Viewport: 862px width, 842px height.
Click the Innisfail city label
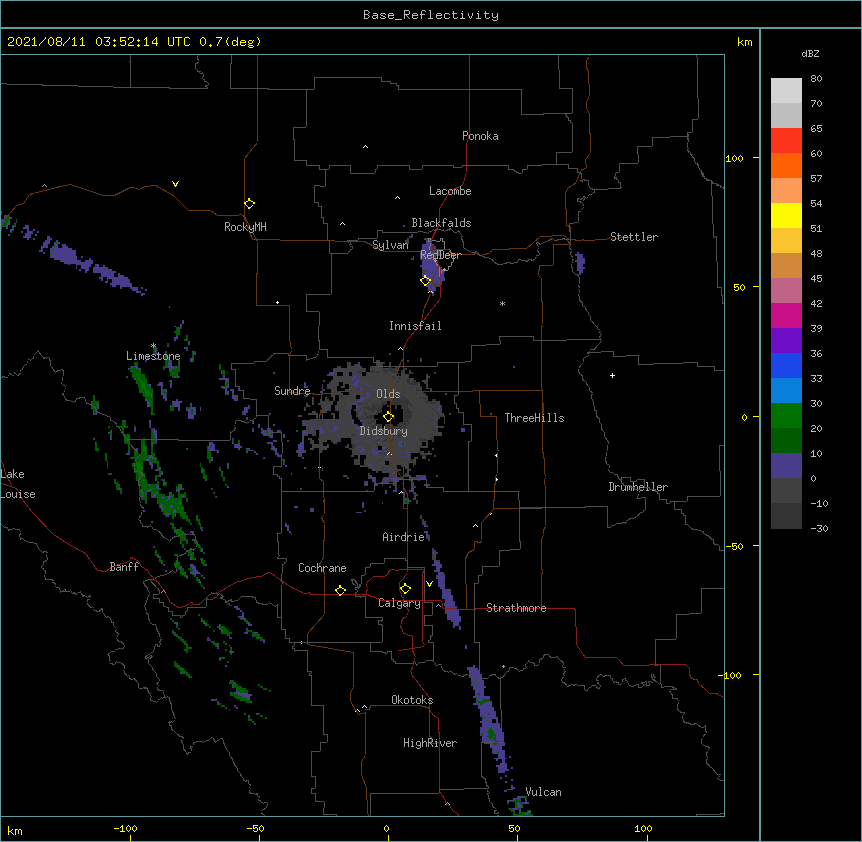(x=415, y=326)
